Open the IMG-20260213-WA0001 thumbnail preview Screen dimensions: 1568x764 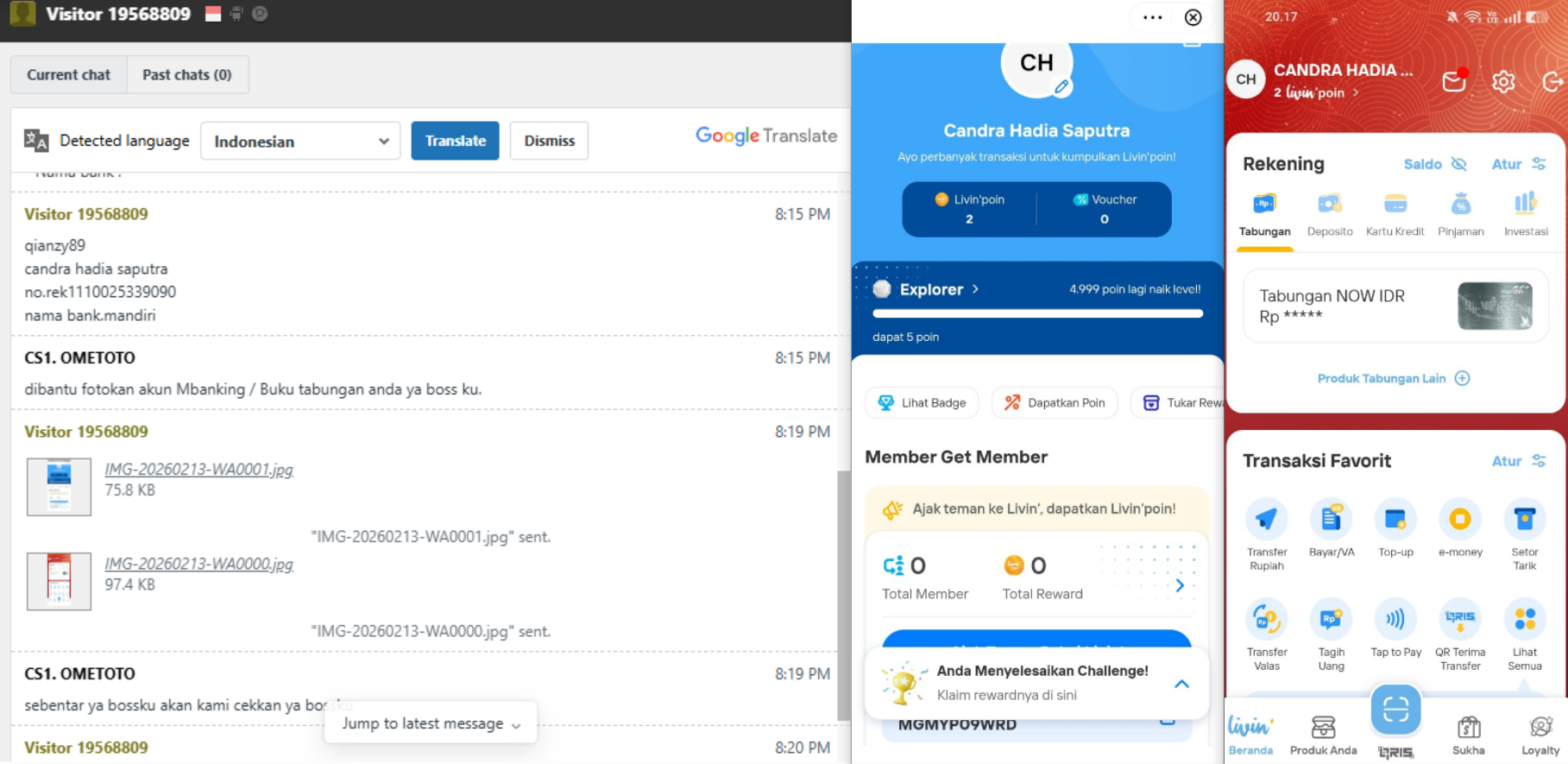(x=59, y=487)
